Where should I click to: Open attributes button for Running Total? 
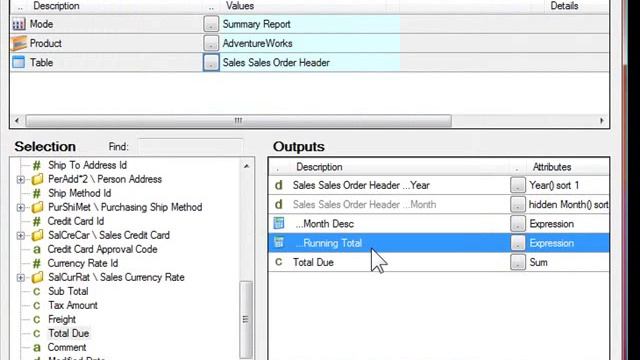click(x=518, y=243)
